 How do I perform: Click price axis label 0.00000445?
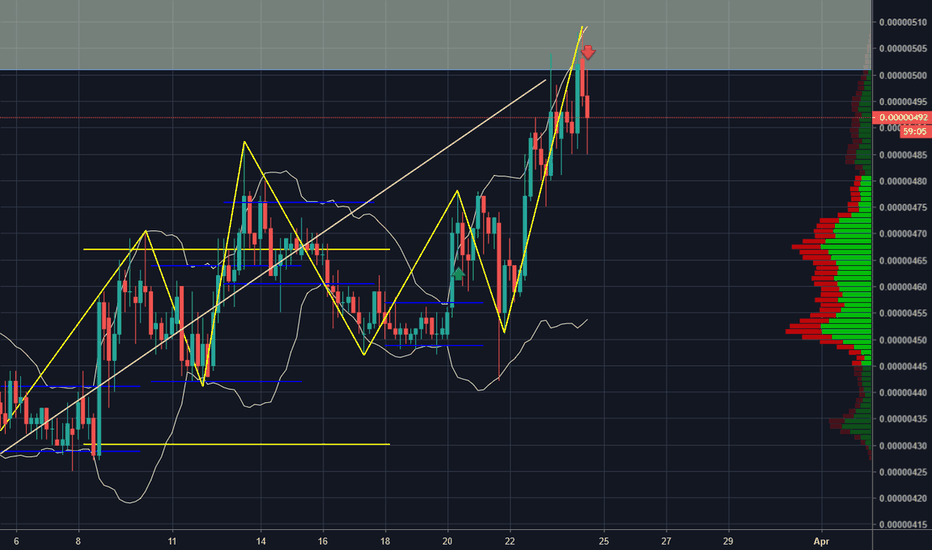[x=903, y=366]
